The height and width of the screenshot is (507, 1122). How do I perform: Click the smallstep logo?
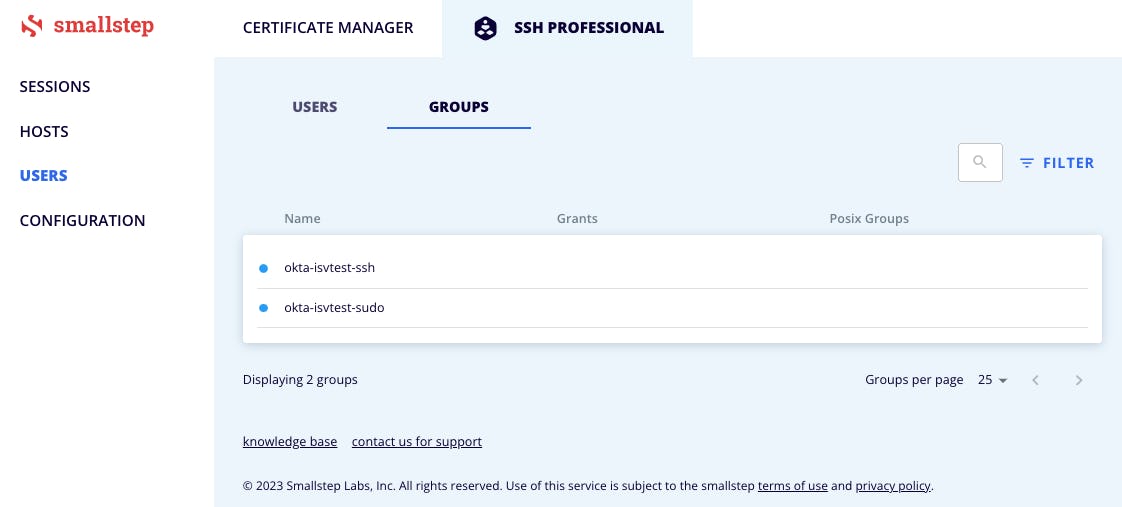[87, 27]
